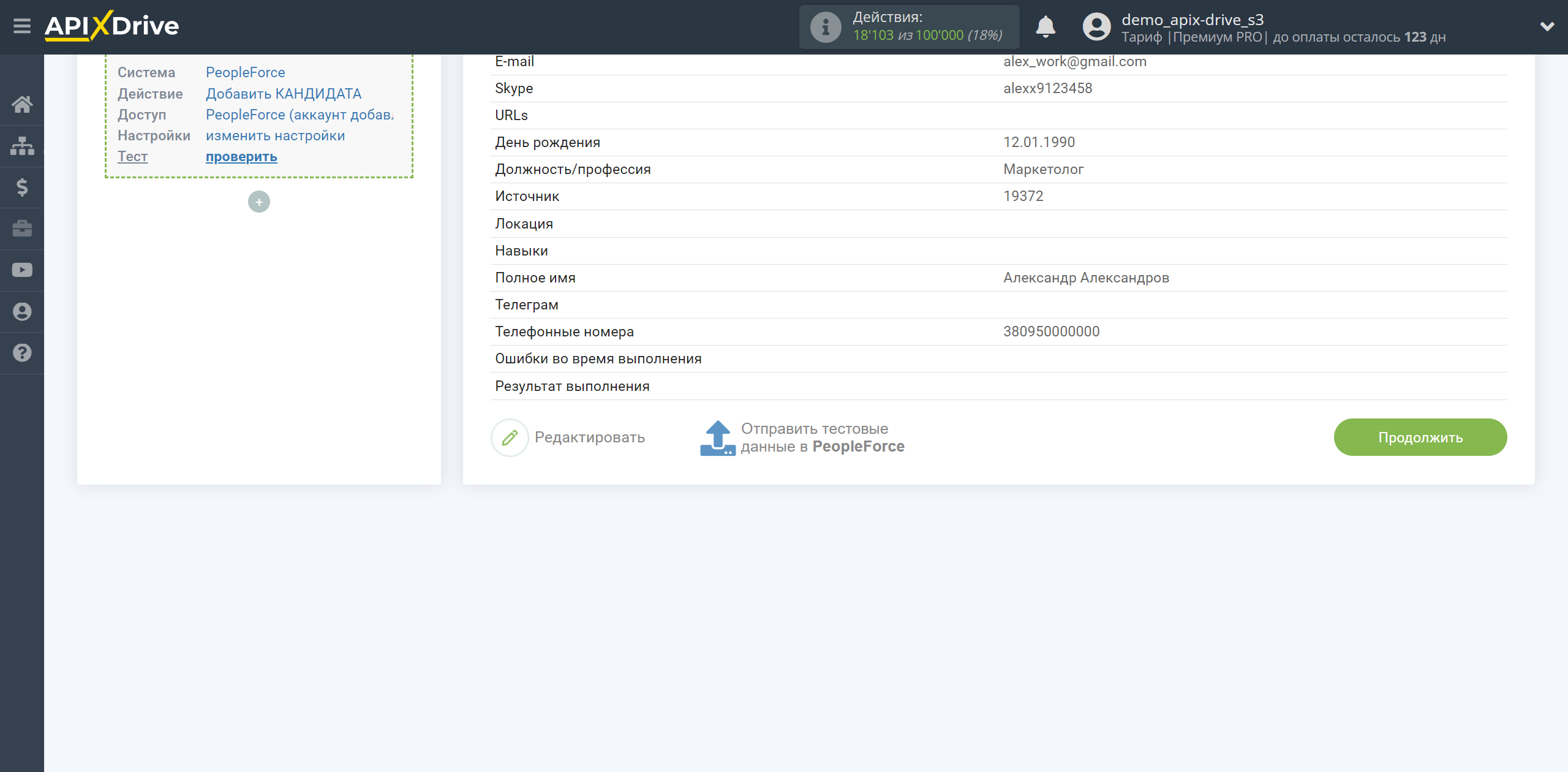
Task: Expand the account dropdown chevron
Action: [1547, 26]
